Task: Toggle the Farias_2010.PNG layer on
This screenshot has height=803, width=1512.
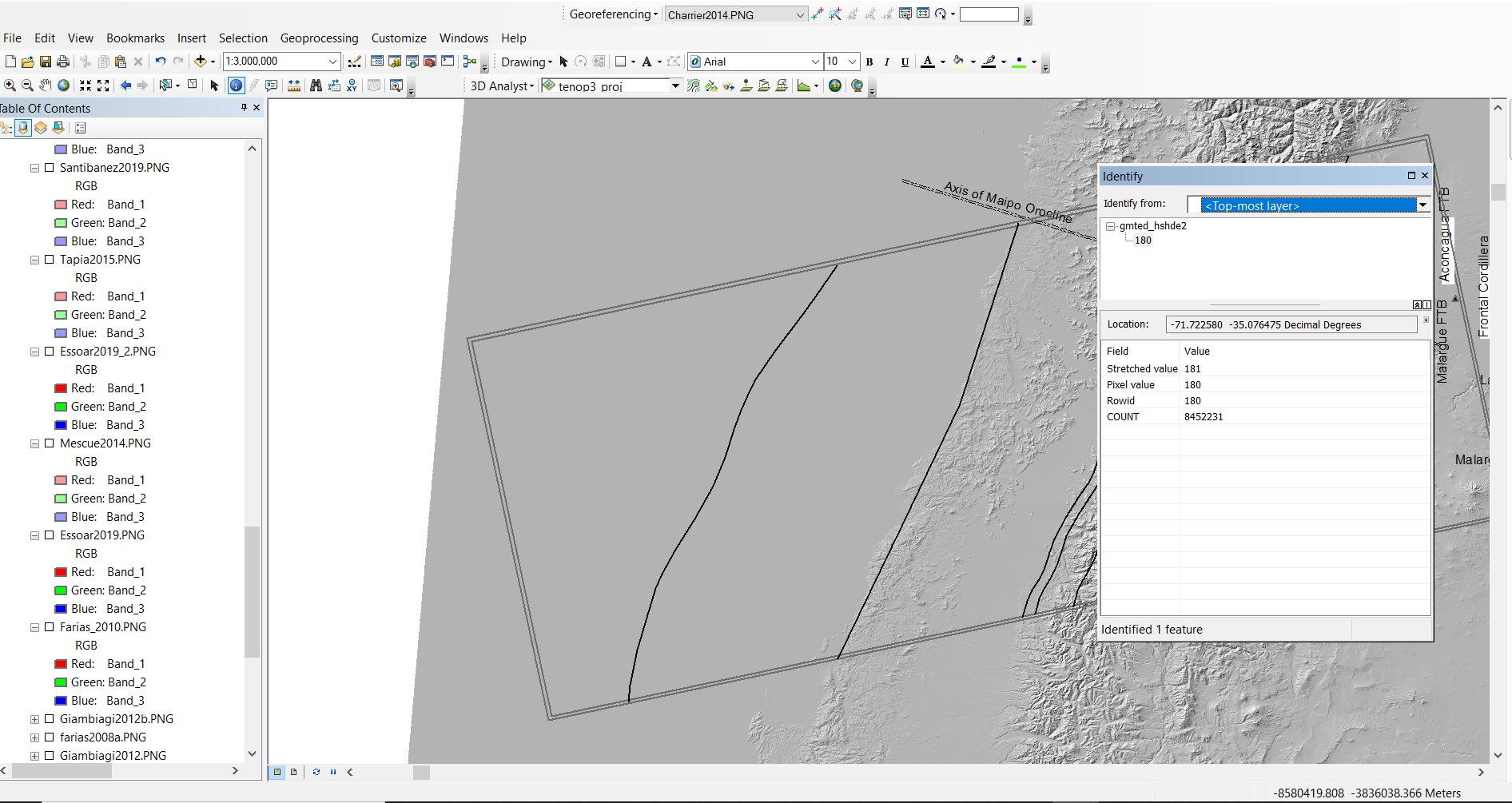Action: point(50,627)
